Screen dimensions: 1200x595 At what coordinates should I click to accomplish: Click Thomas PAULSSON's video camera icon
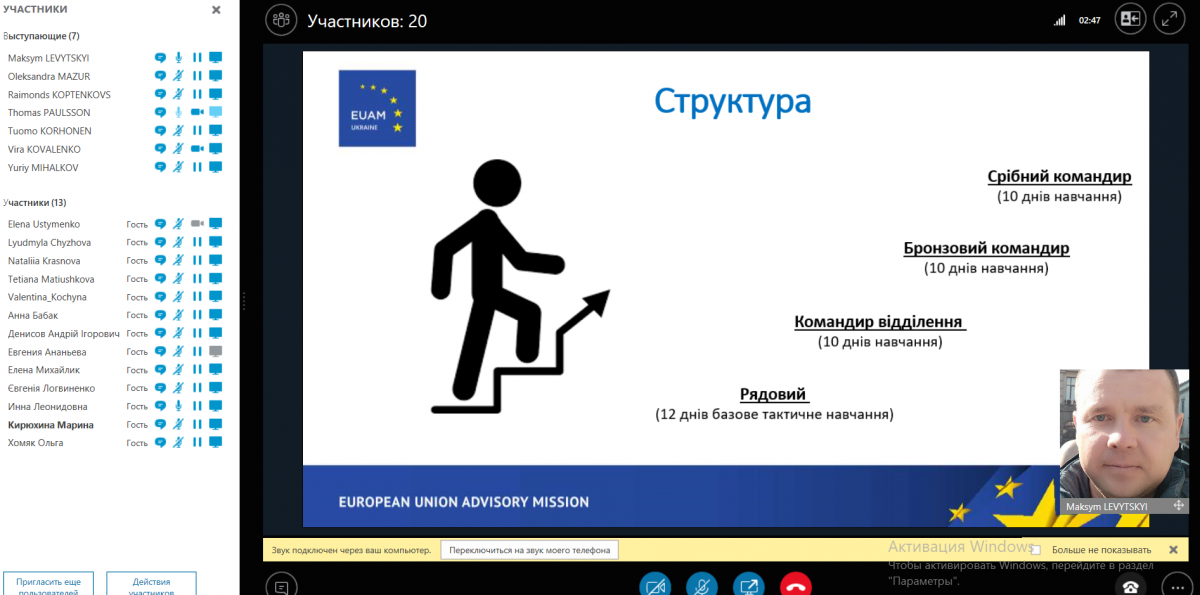[x=197, y=112]
